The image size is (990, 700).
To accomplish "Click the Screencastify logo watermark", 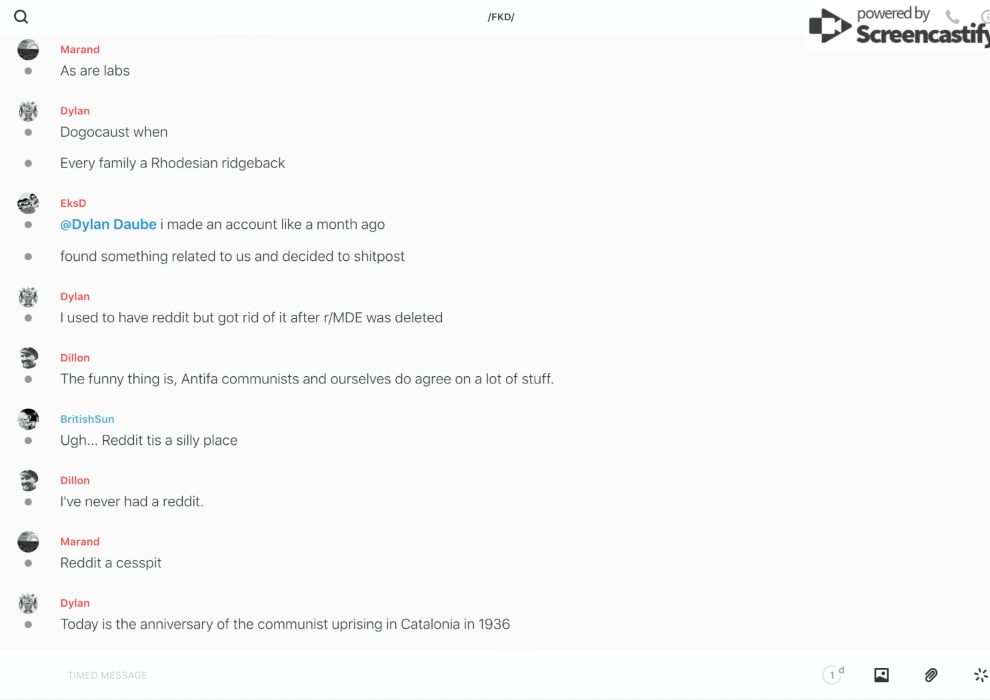I will click(x=898, y=27).
